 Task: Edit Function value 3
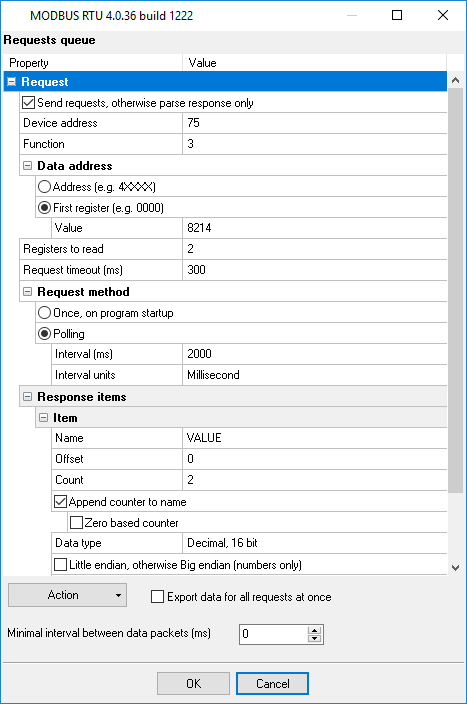pos(314,144)
